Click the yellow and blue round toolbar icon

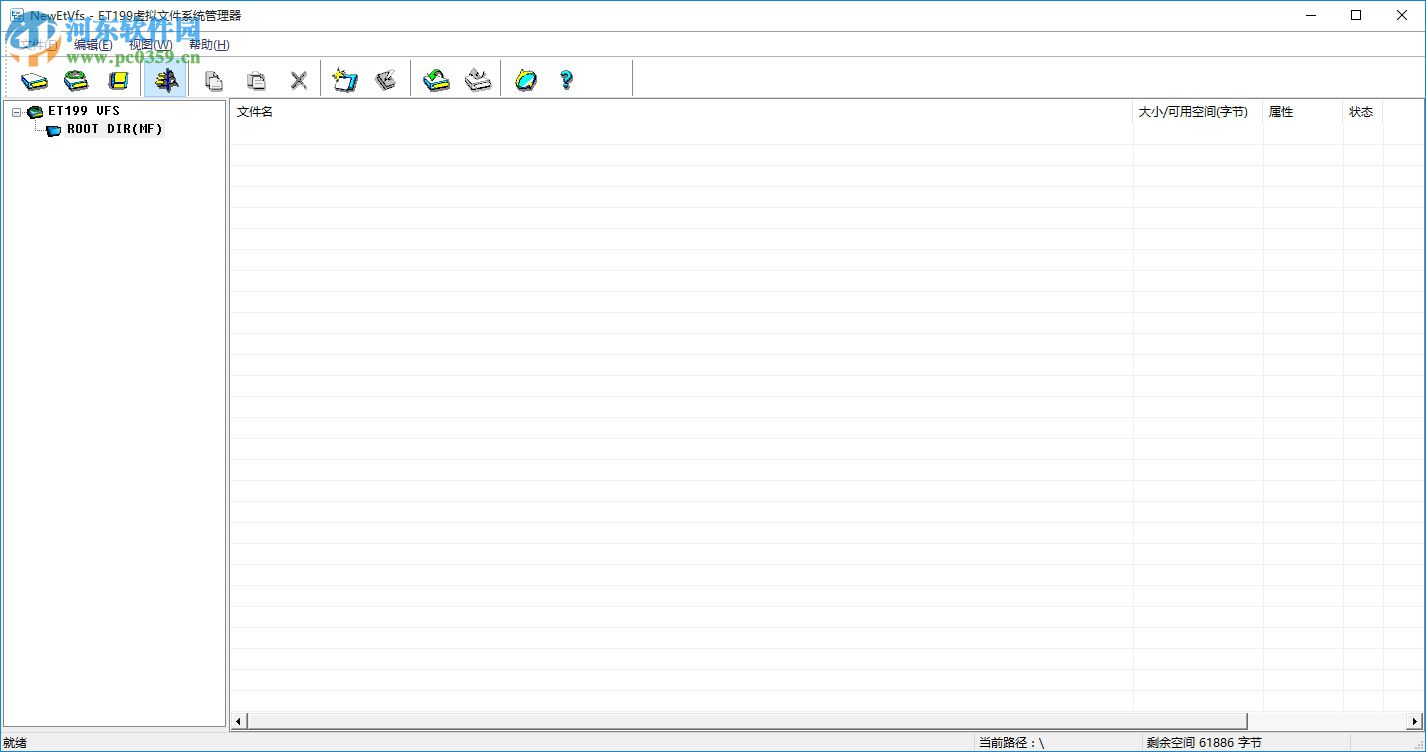[x=526, y=80]
